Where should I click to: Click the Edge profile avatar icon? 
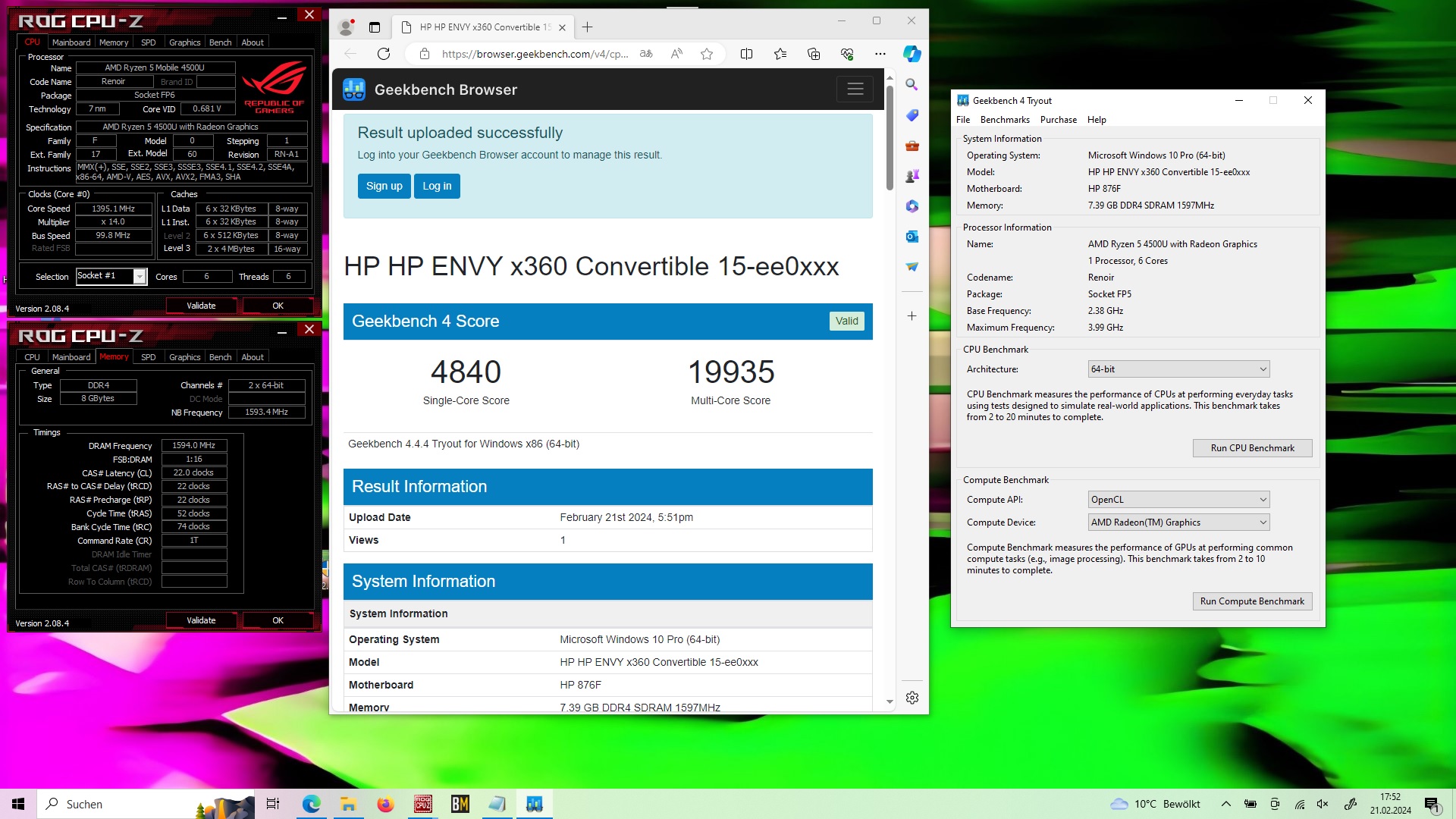point(346,27)
